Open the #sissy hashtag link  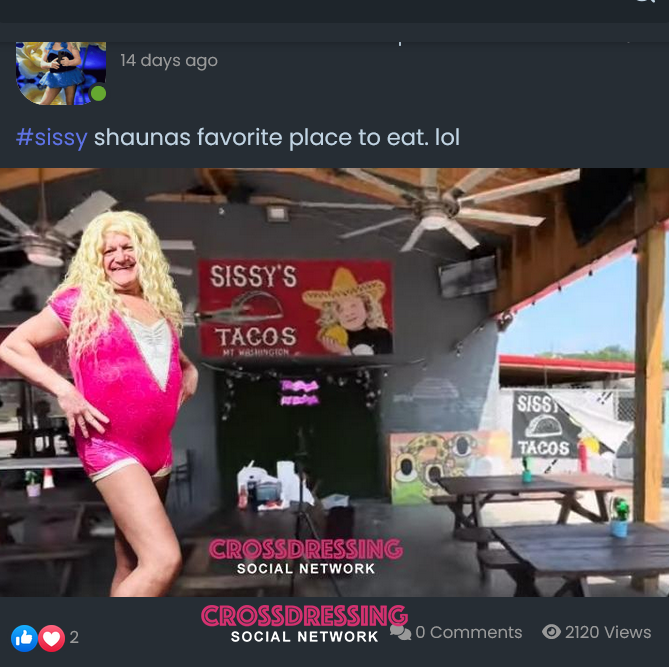(x=52, y=137)
